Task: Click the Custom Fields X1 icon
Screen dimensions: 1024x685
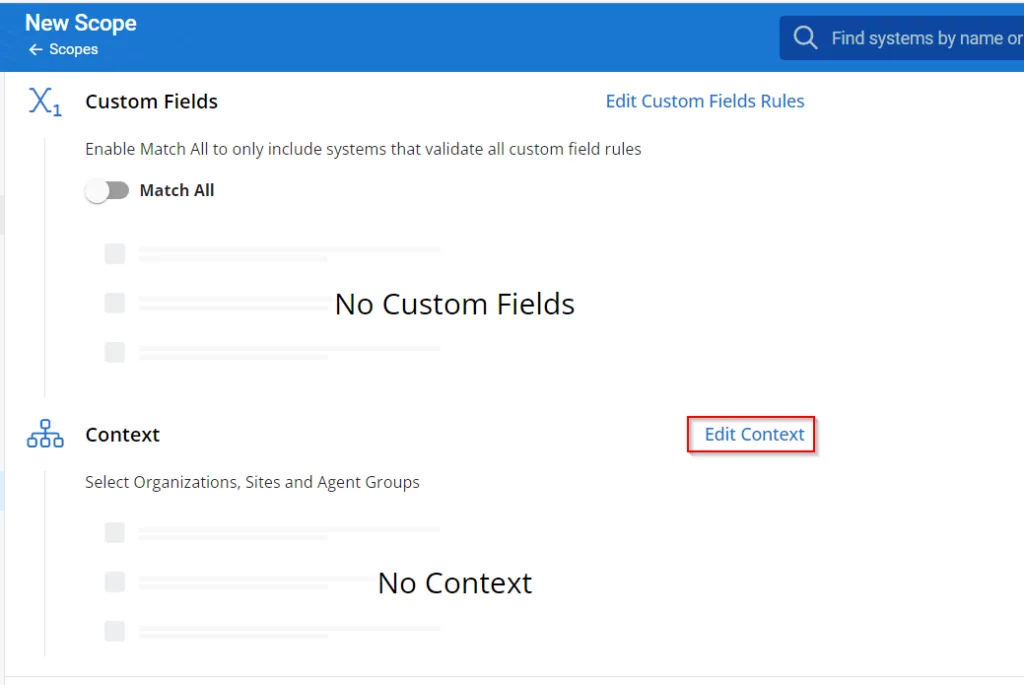Action: [45, 102]
